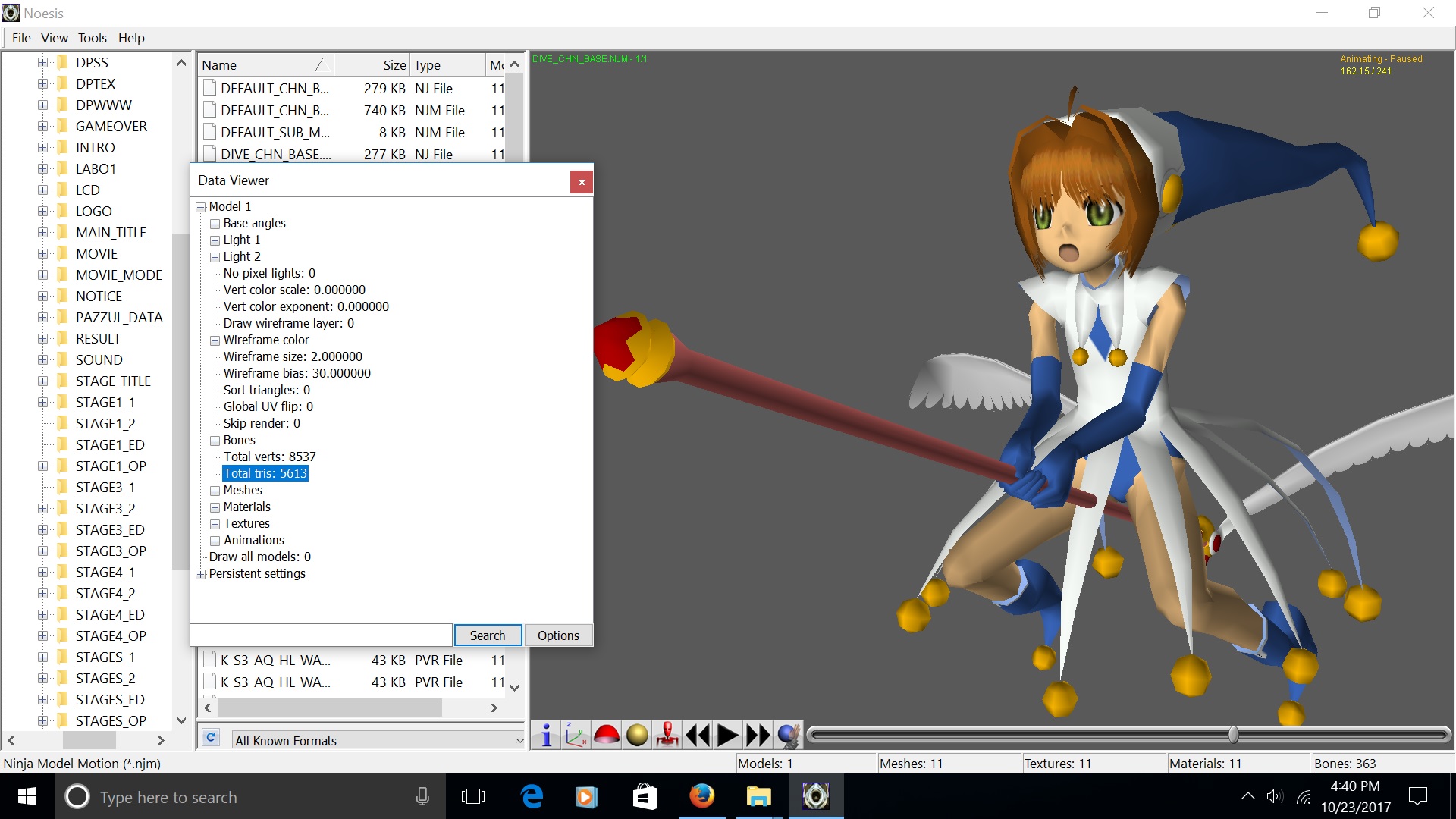Select 'Sort triangles: 0' entry

coord(266,390)
